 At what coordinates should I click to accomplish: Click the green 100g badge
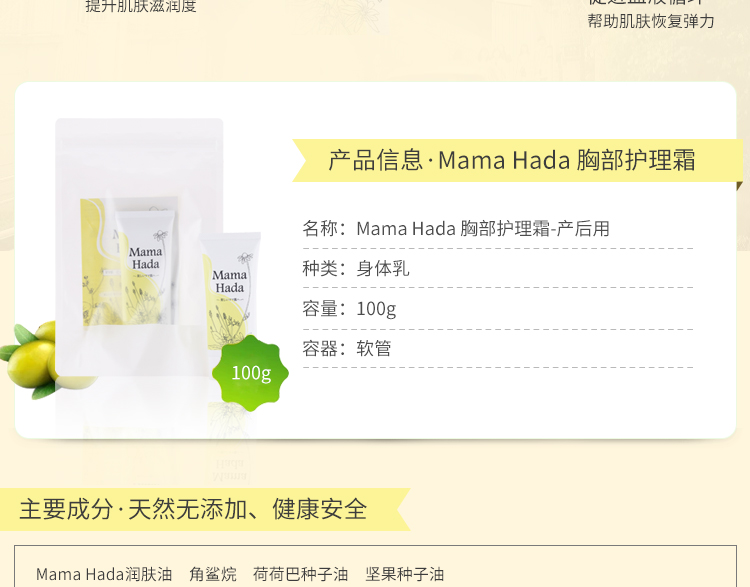(250, 373)
